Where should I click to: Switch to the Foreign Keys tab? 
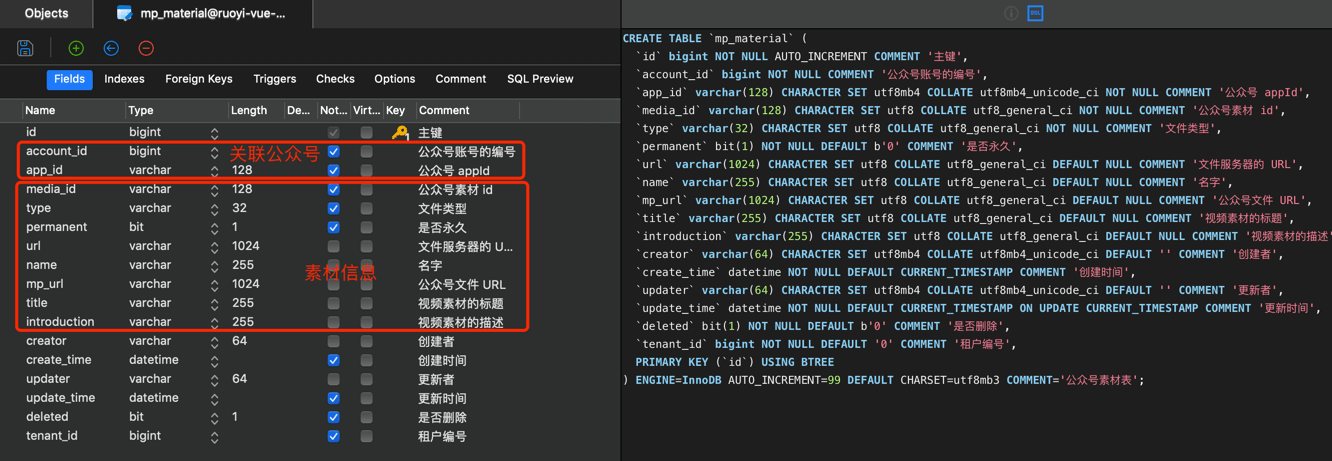click(x=198, y=79)
